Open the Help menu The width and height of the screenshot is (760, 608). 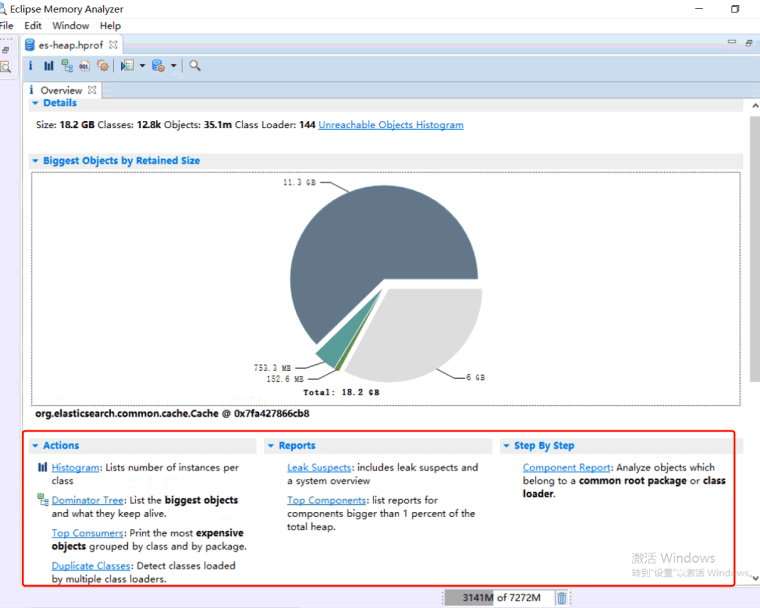110,26
